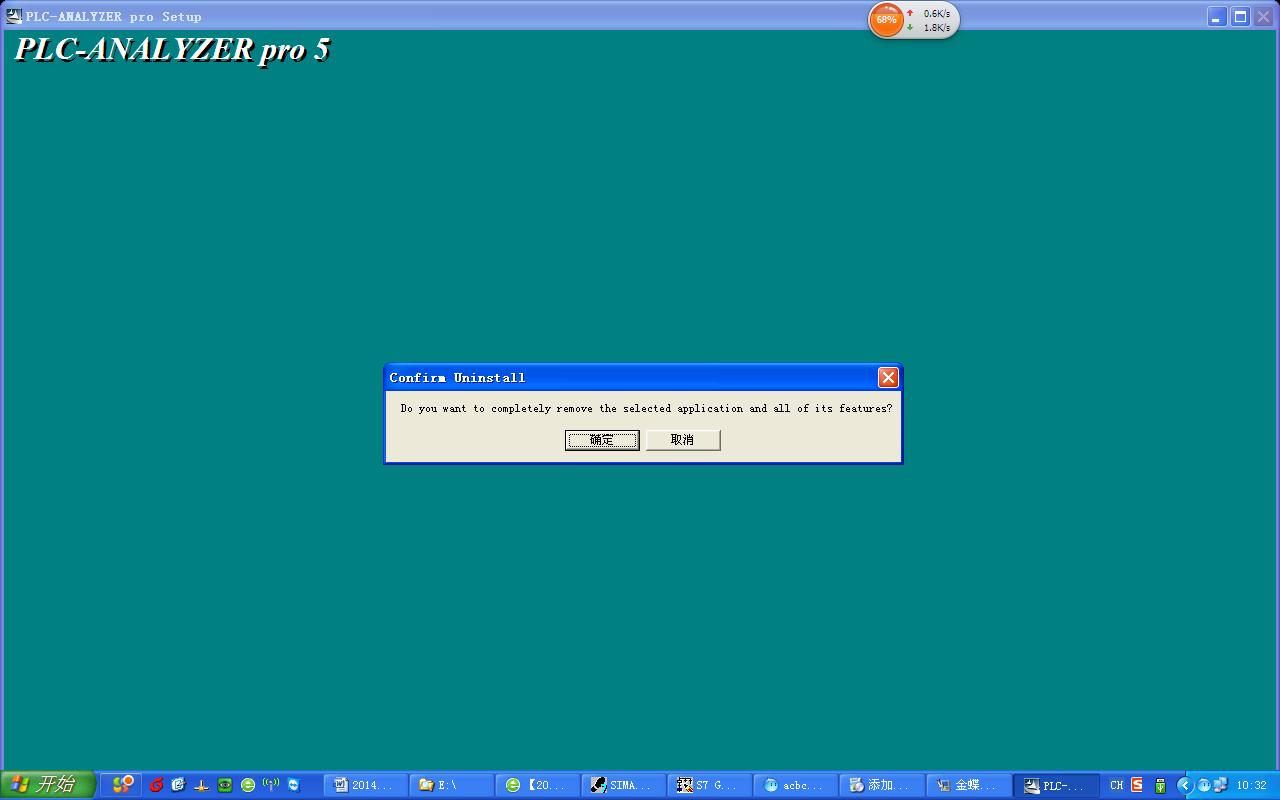1280x800 pixels.
Task: Click the taskbar clock showing 10:32
Action: pos(1251,785)
